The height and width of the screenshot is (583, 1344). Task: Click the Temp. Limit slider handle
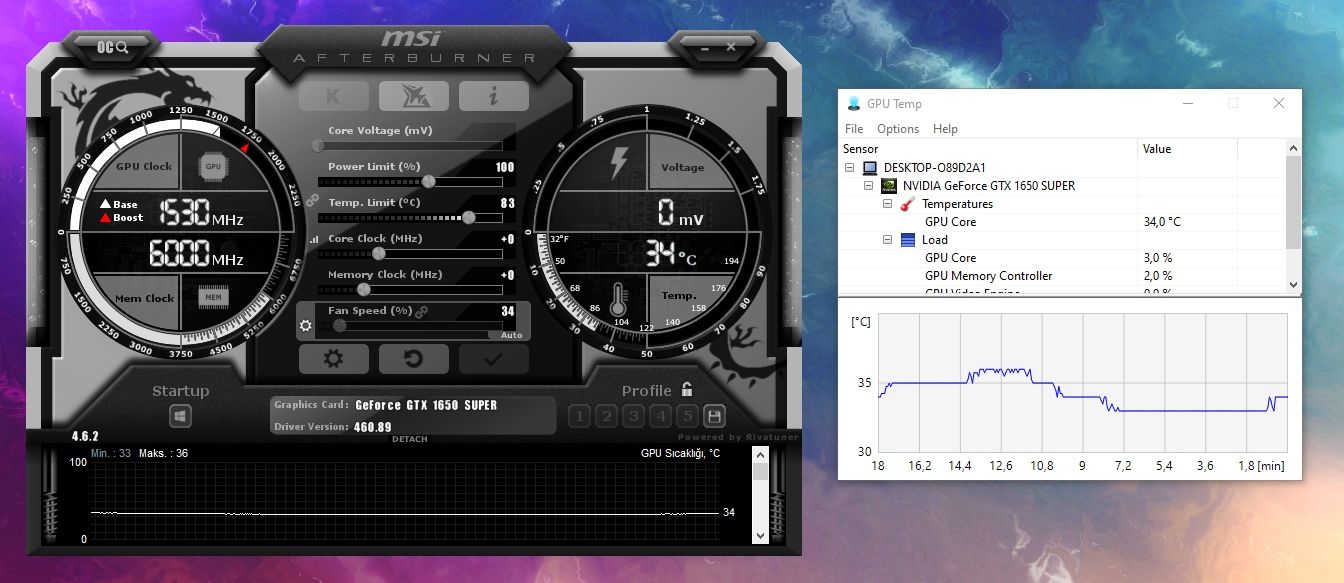469,217
